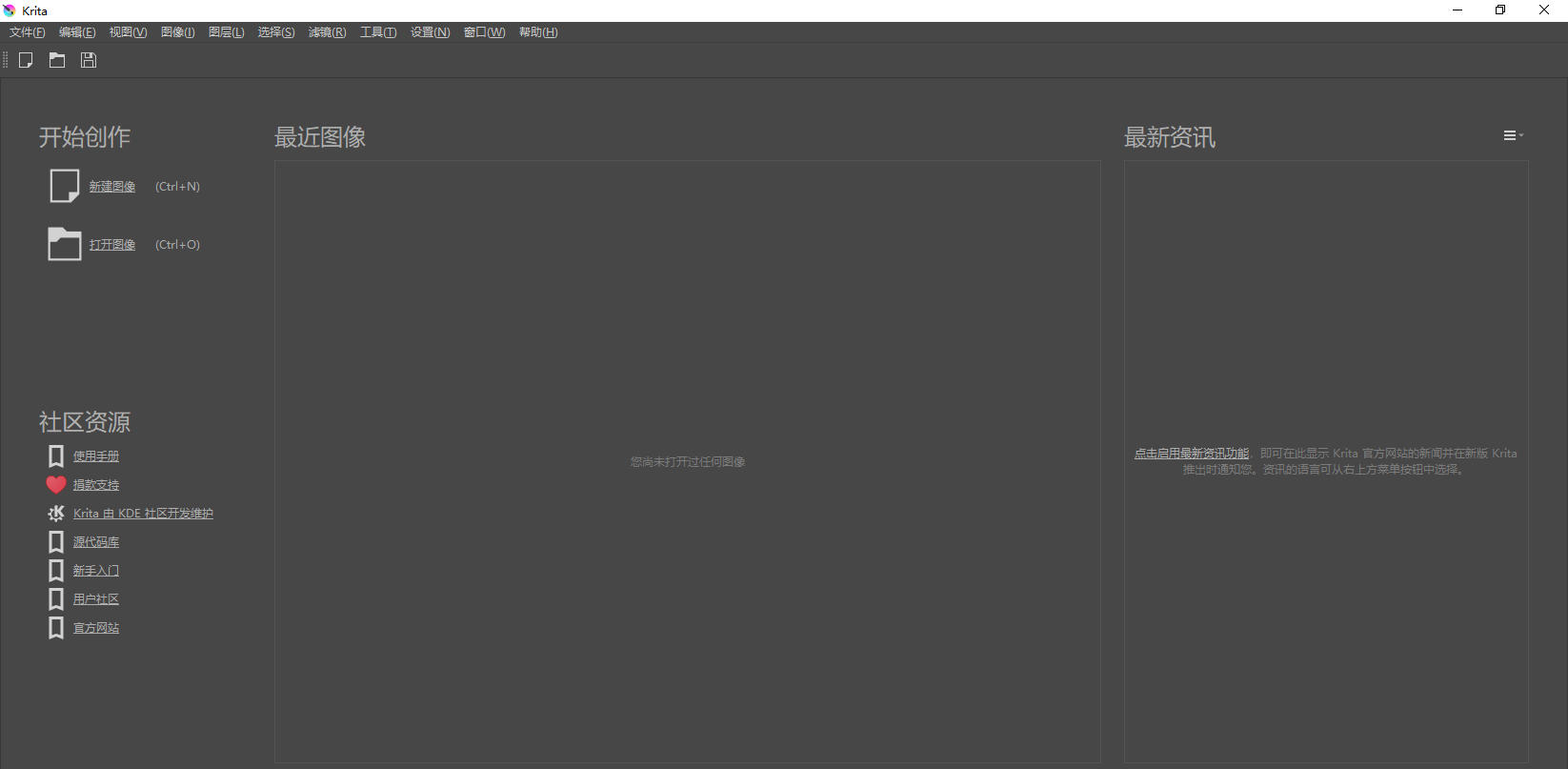The width and height of the screenshot is (1568, 769).
Task: Click the red heart donation icon
Action: click(x=56, y=485)
